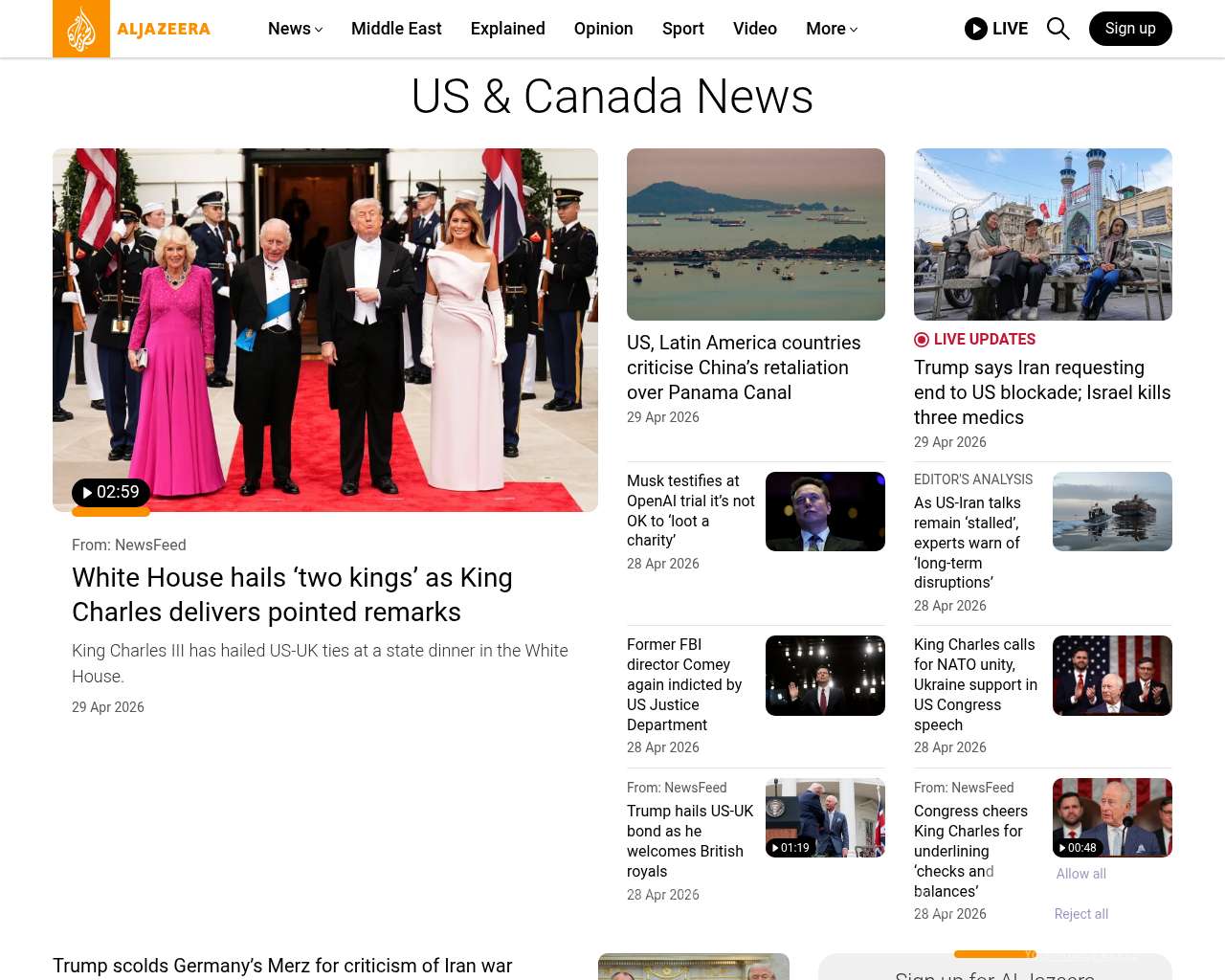The height and width of the screenshot is (980, 1225).
Task: Click the red Live Updates indicator icon
Action: point(922,340)
